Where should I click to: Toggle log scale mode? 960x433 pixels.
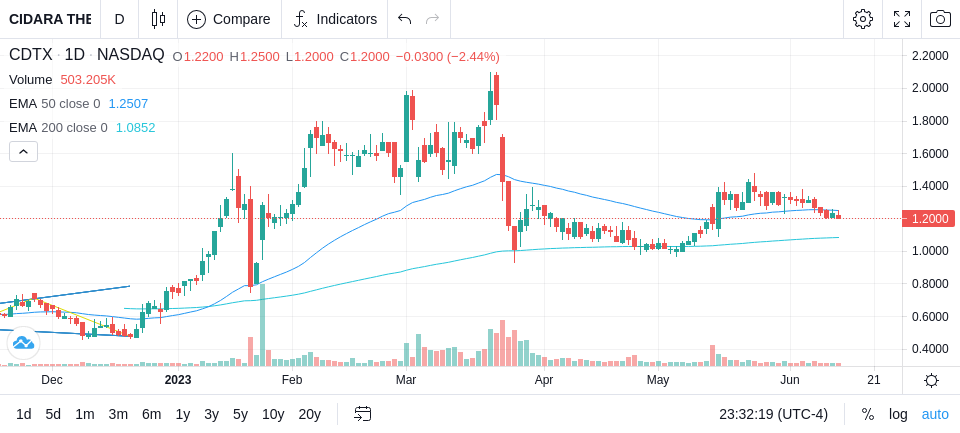click(898, 415)
